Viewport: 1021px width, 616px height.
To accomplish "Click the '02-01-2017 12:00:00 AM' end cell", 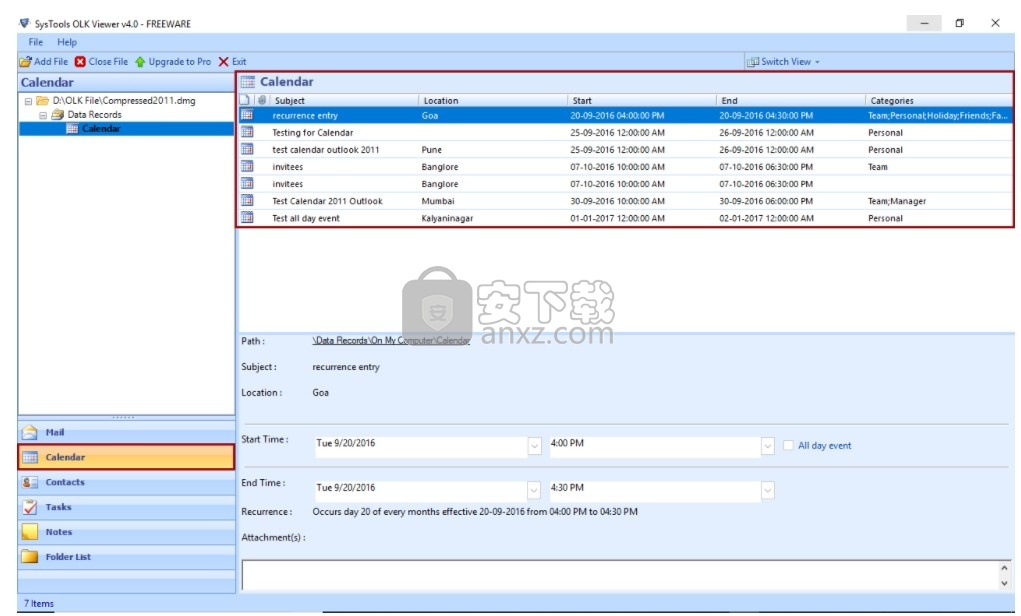I will point(766,218).
